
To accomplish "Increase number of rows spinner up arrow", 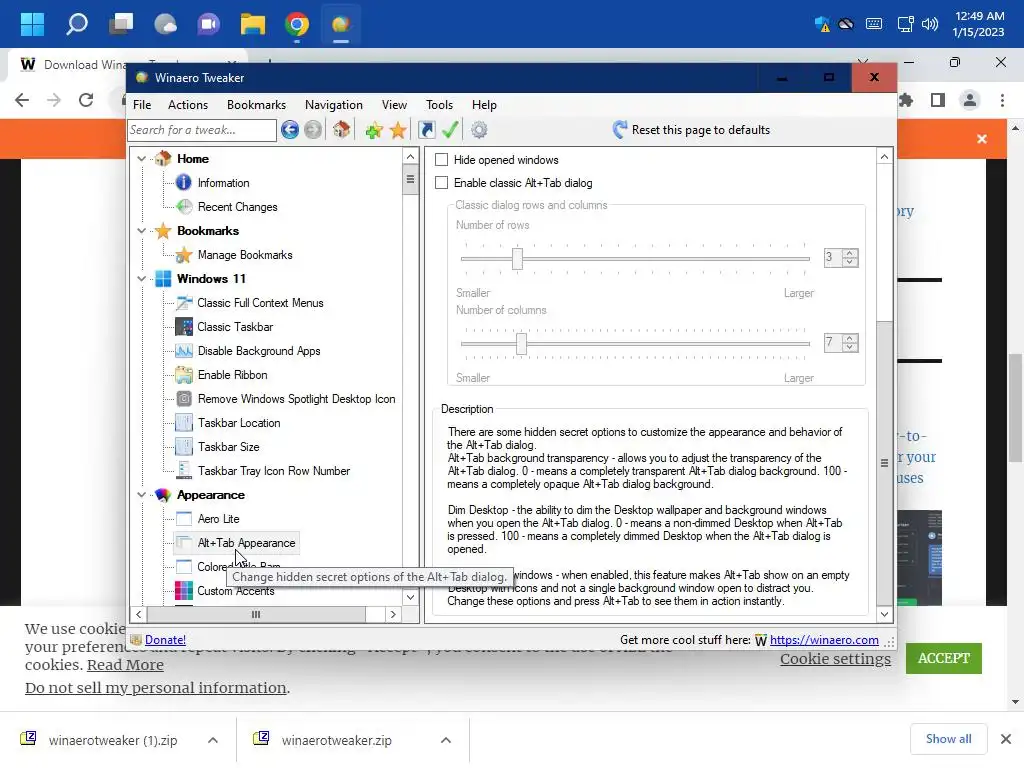I will coord(850,253).
